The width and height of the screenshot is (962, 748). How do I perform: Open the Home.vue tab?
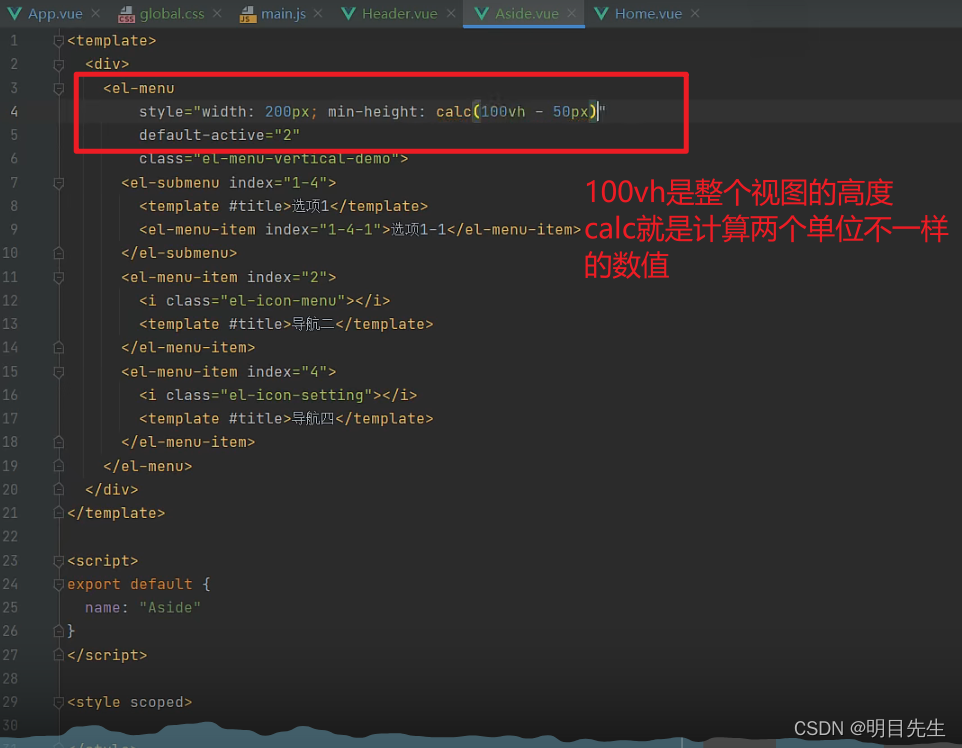[648, 13]
